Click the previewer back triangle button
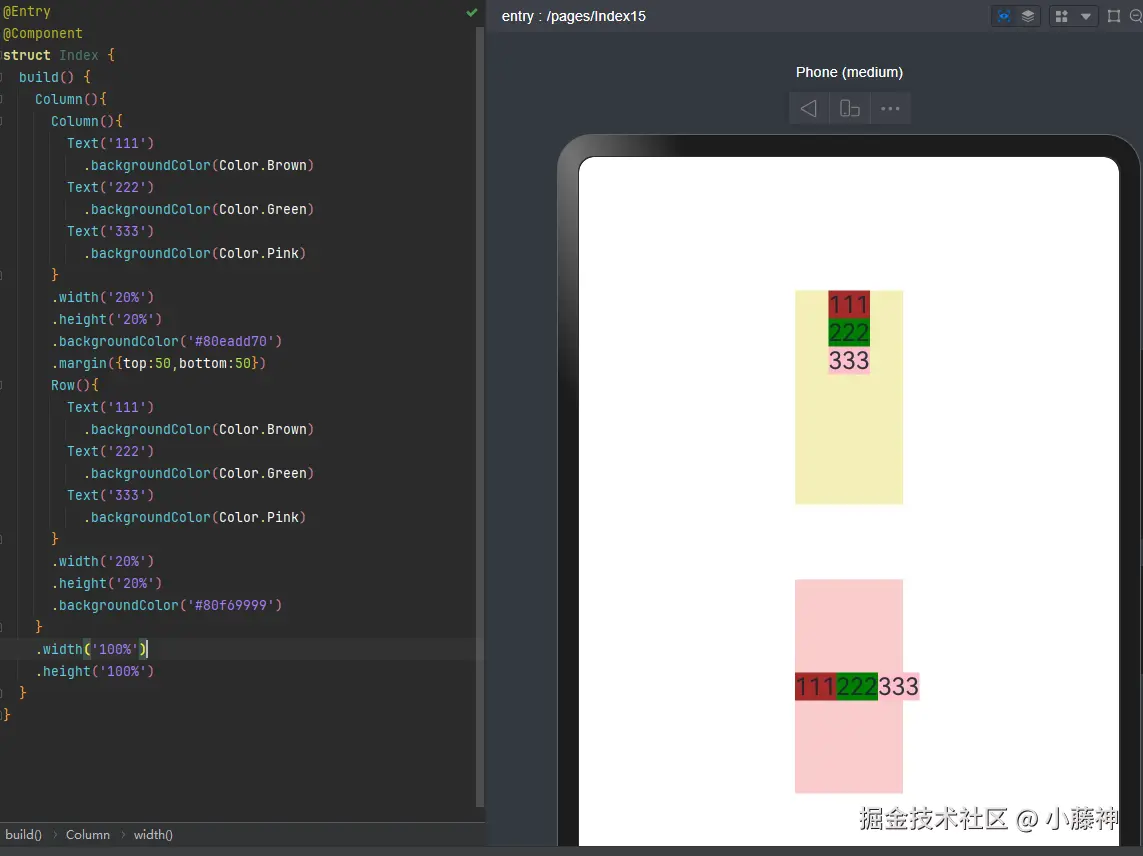The height and width of the screenshot is (856, 1143). [x=808, y=109]
